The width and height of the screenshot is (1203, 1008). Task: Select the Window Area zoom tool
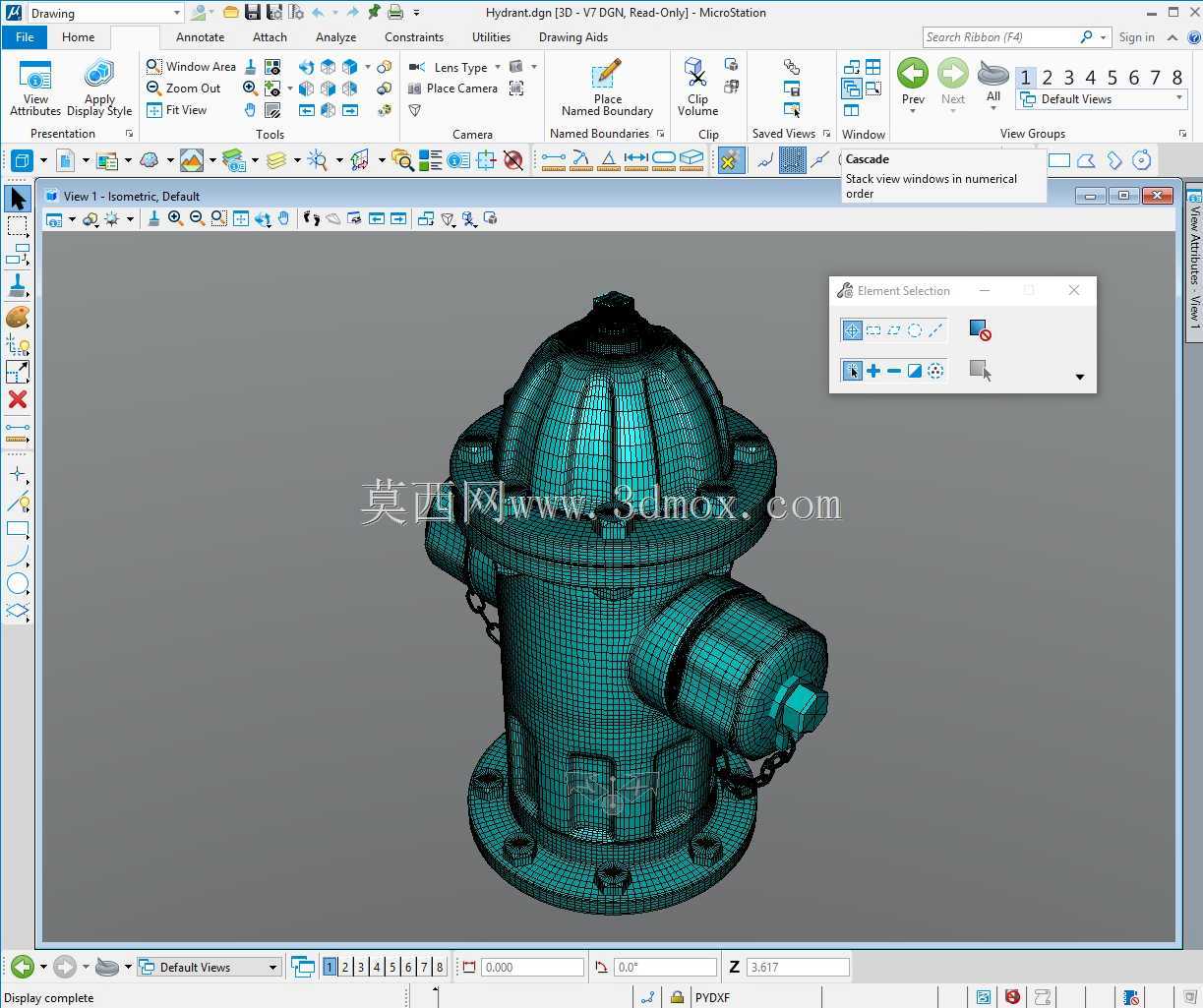tap(192, 66)
